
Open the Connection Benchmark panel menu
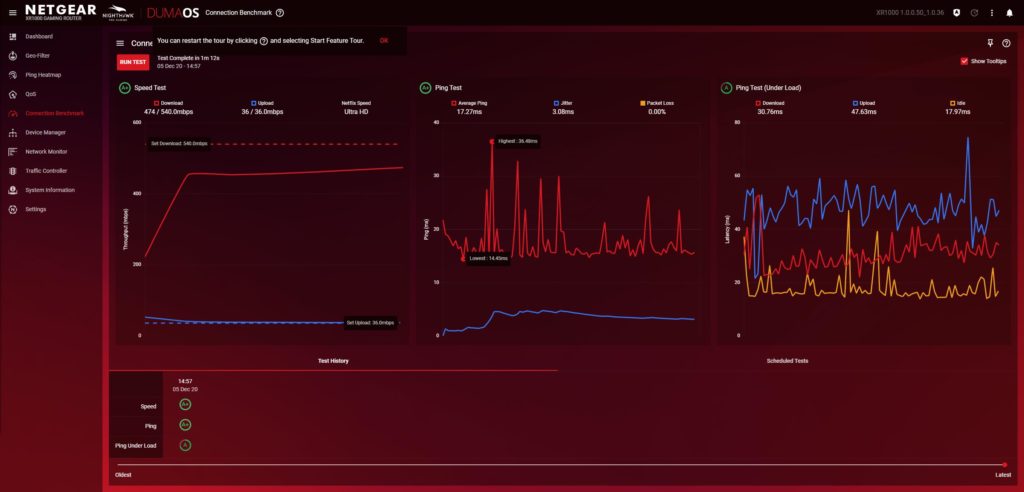coord(120,43)
